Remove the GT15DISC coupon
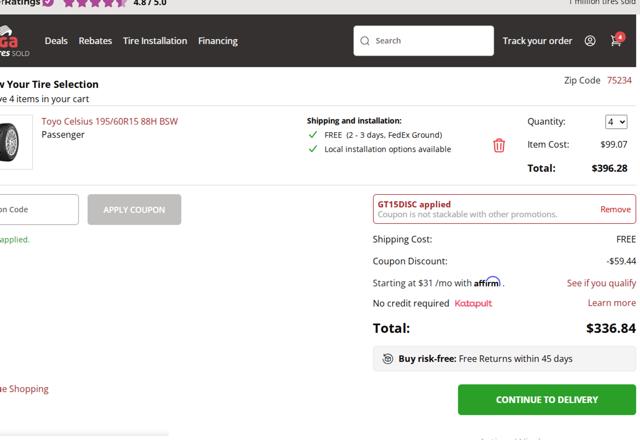This screenshot has width=640, height=440. pos(615,209)
